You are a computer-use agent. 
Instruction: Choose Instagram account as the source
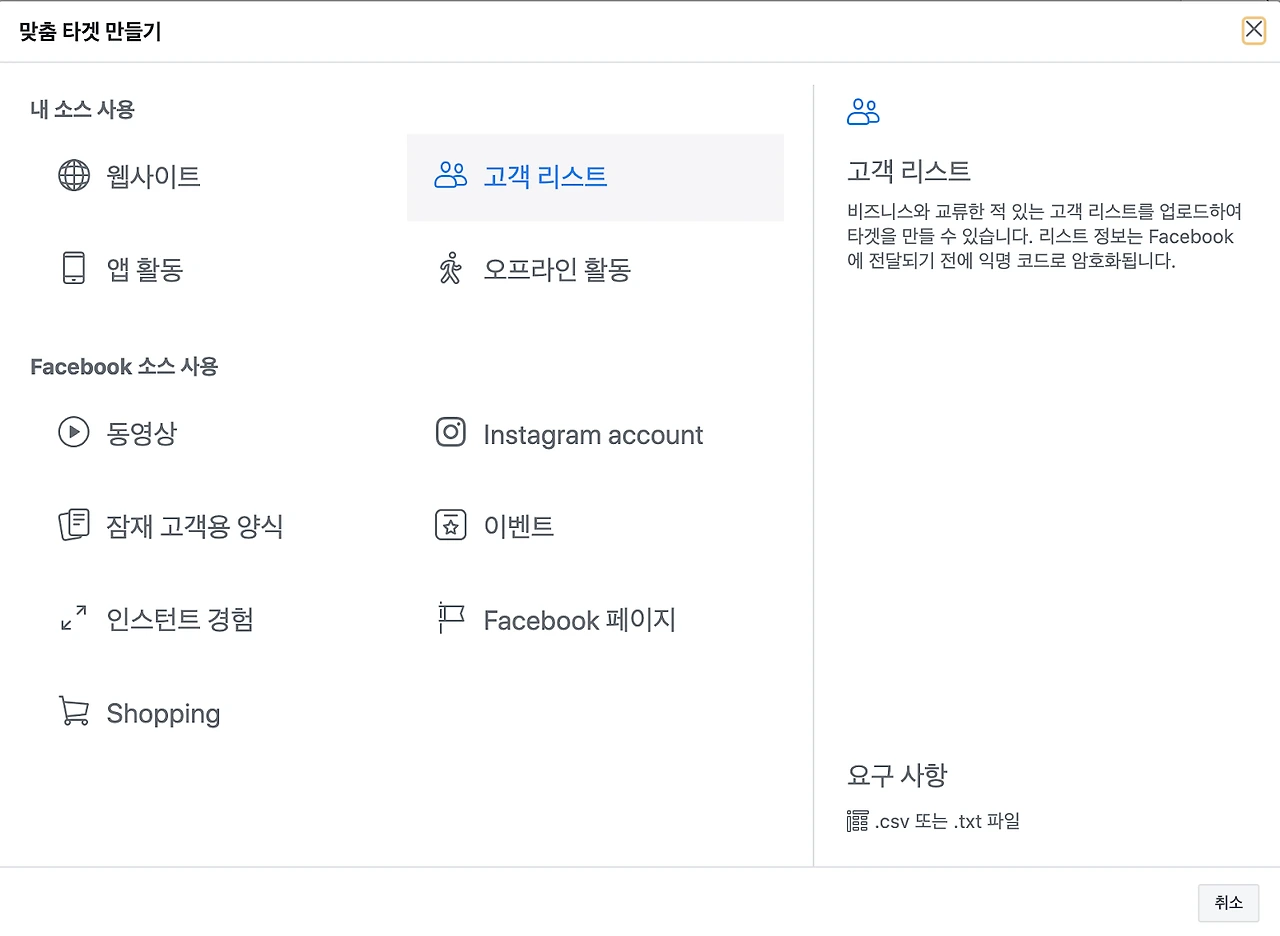tap(595, 433)
